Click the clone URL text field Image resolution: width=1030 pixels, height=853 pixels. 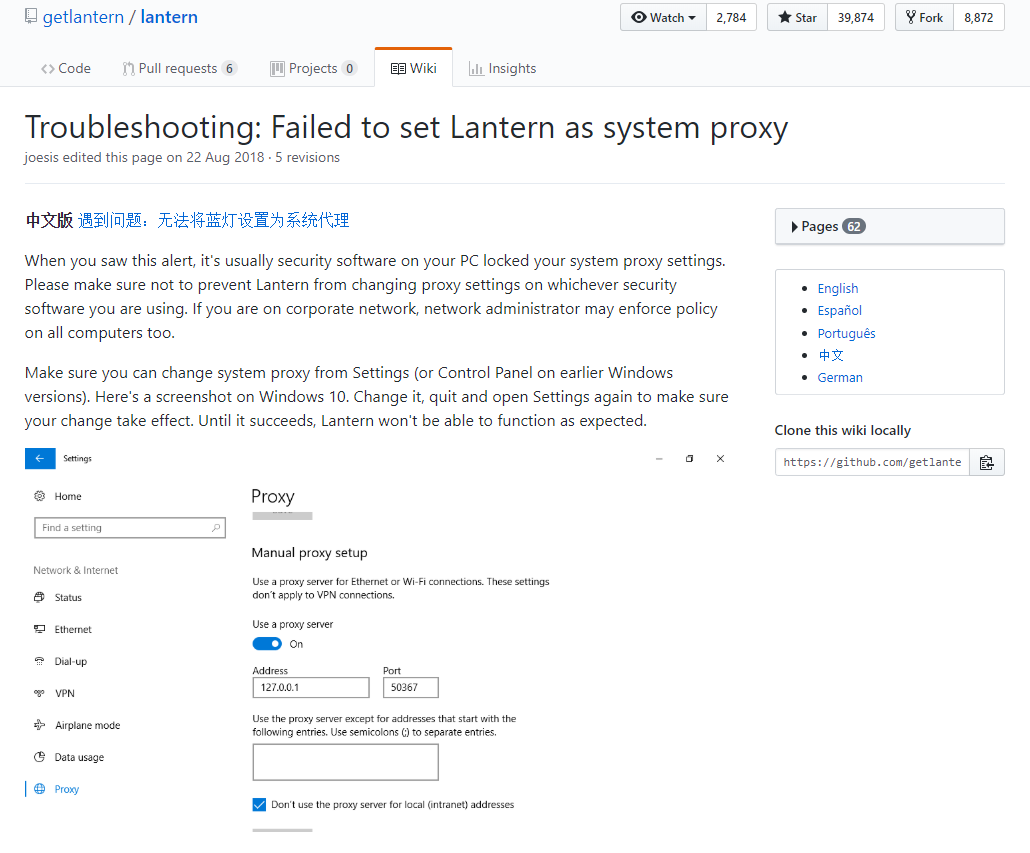tap(872, 462)
